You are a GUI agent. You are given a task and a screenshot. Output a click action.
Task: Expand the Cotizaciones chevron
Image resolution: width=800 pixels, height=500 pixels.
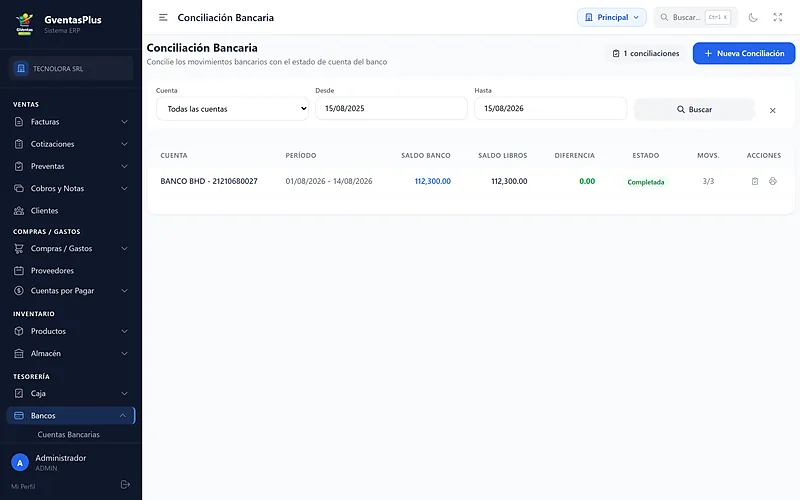click(x=124, y=144)
